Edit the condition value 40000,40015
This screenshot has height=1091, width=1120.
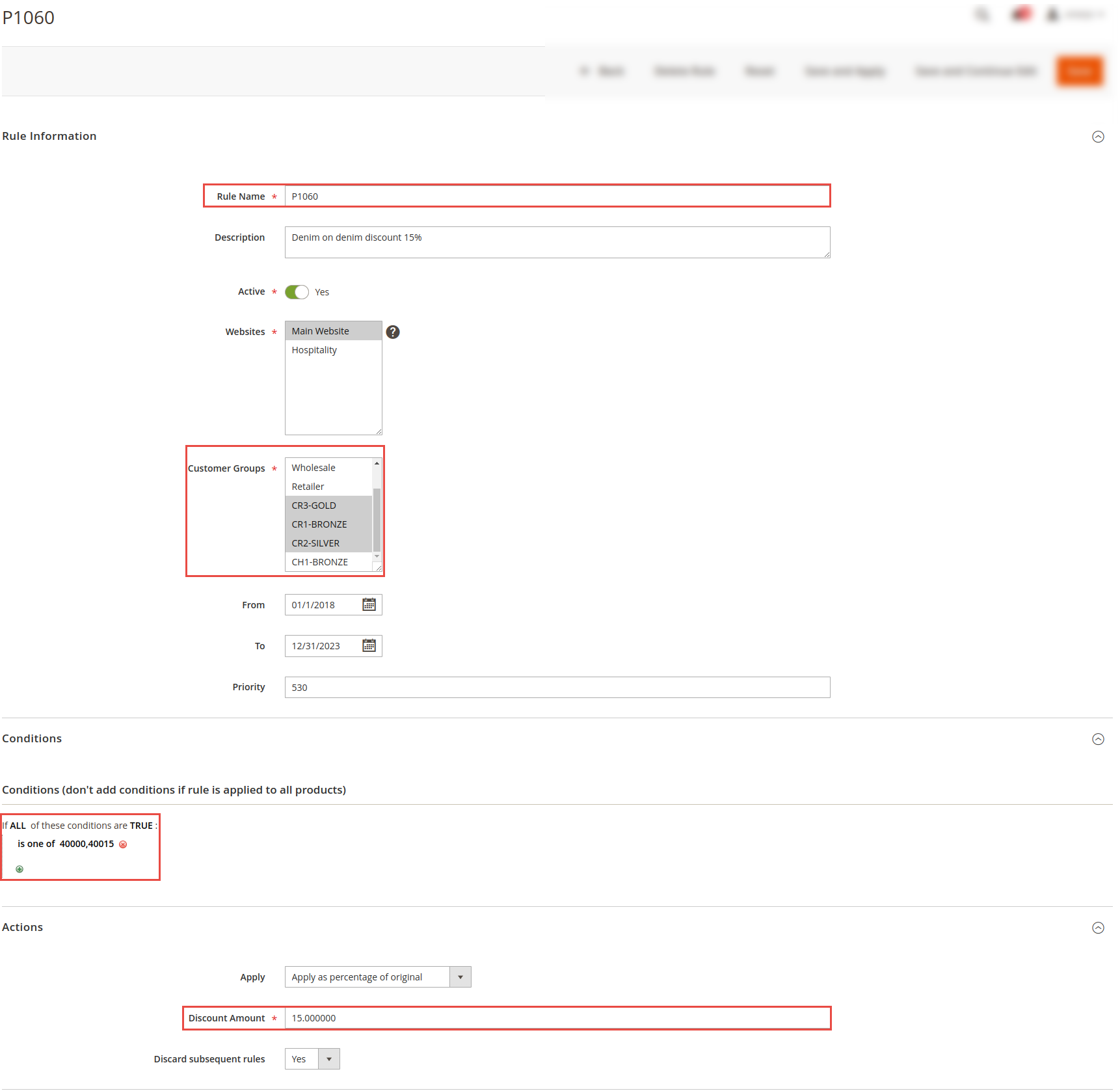pos(87,844)
